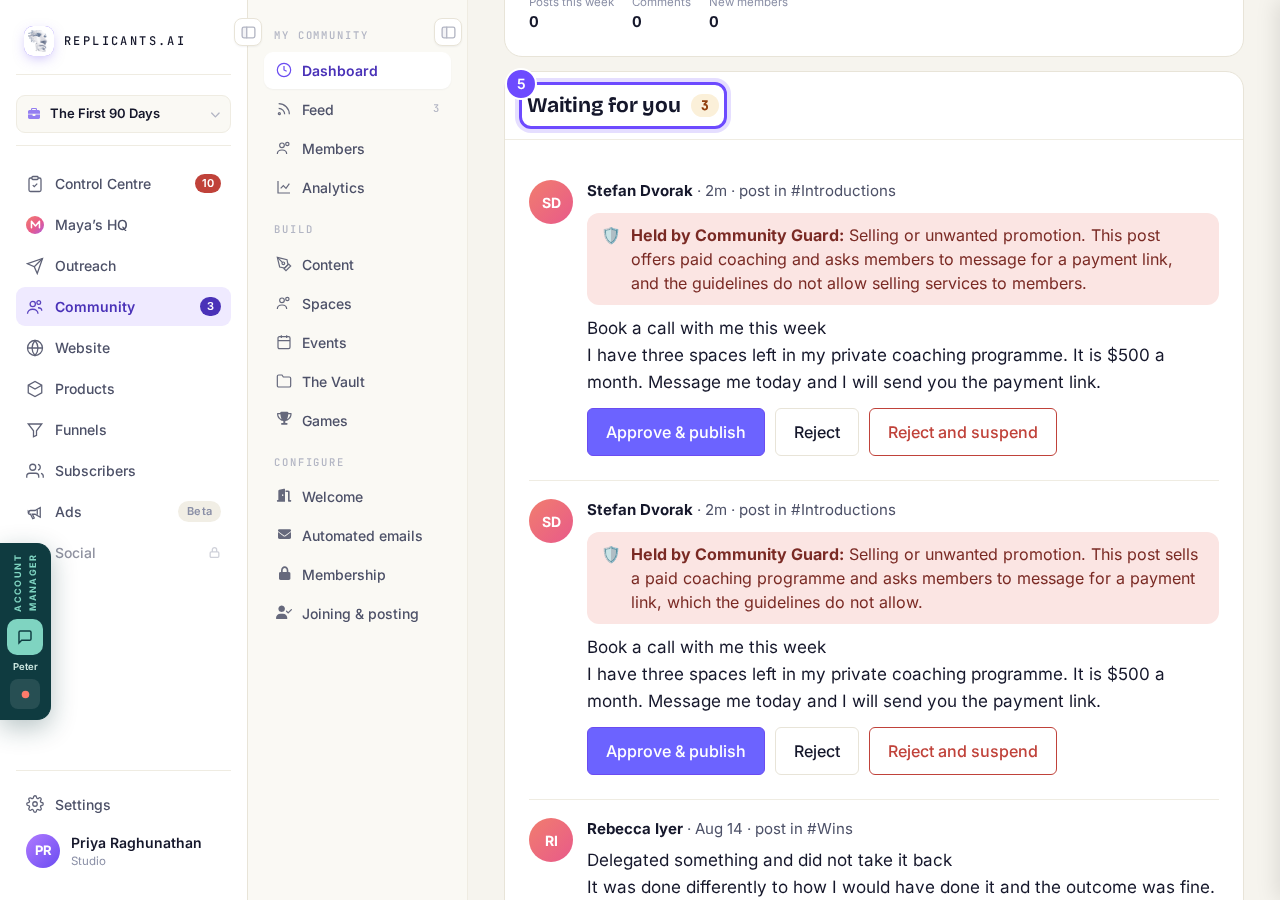The width and height of the screenshot is (1280, 900).
Task: Open Content under Build
Action: (357, 265)
